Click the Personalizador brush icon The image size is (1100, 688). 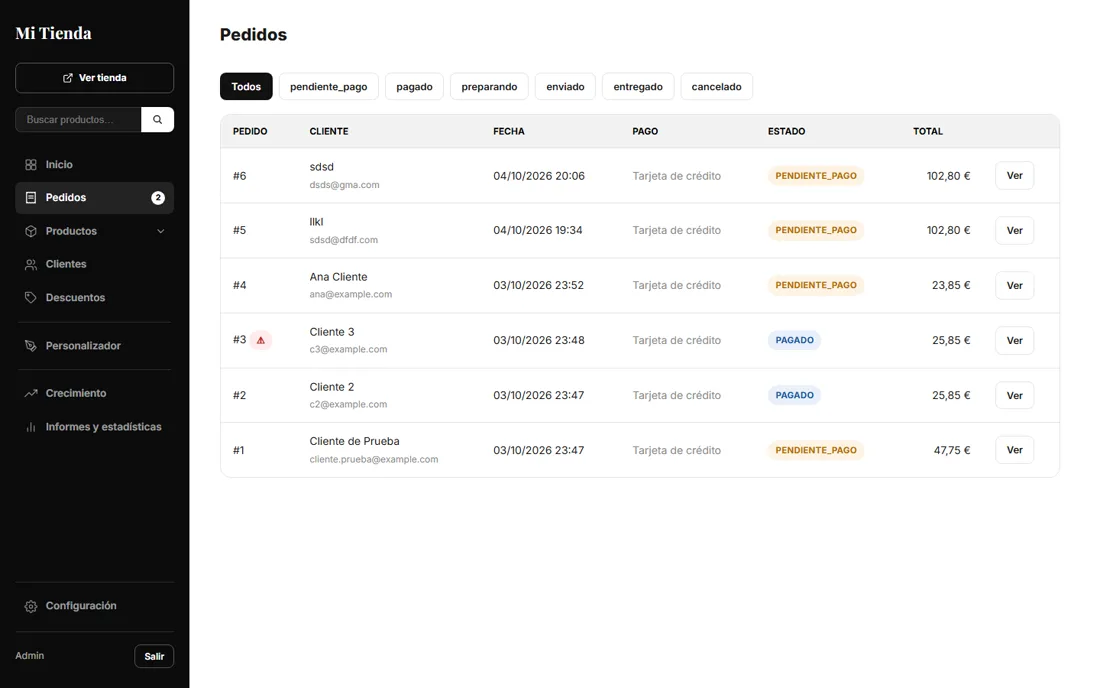[x=31, y=346]
